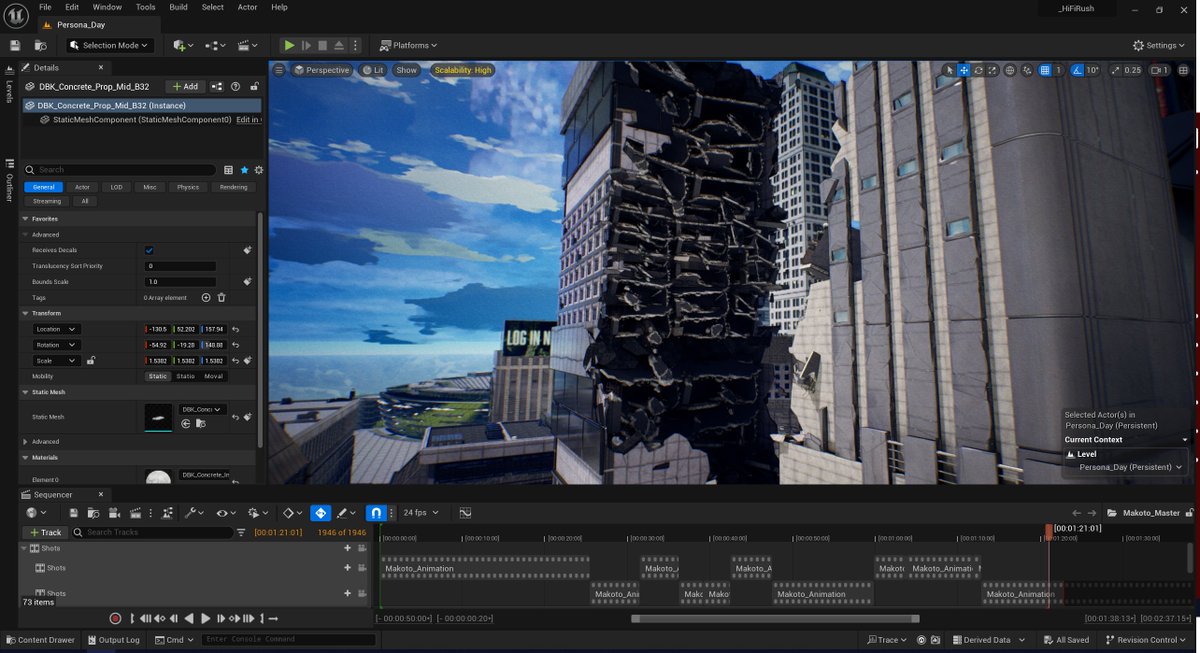The width and height of the screenshot is (1200, 653).
Task: Click the Sequencer record button
Action: 115,619
